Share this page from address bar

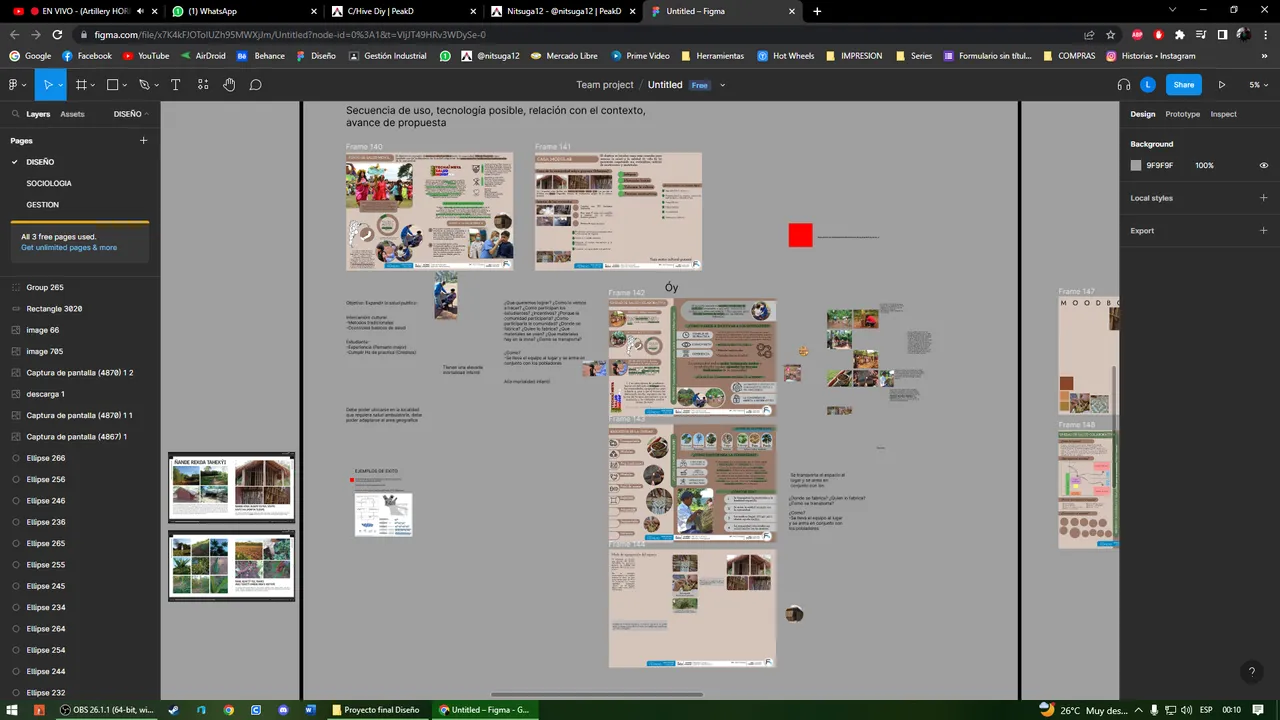(x=1089, y=34)
